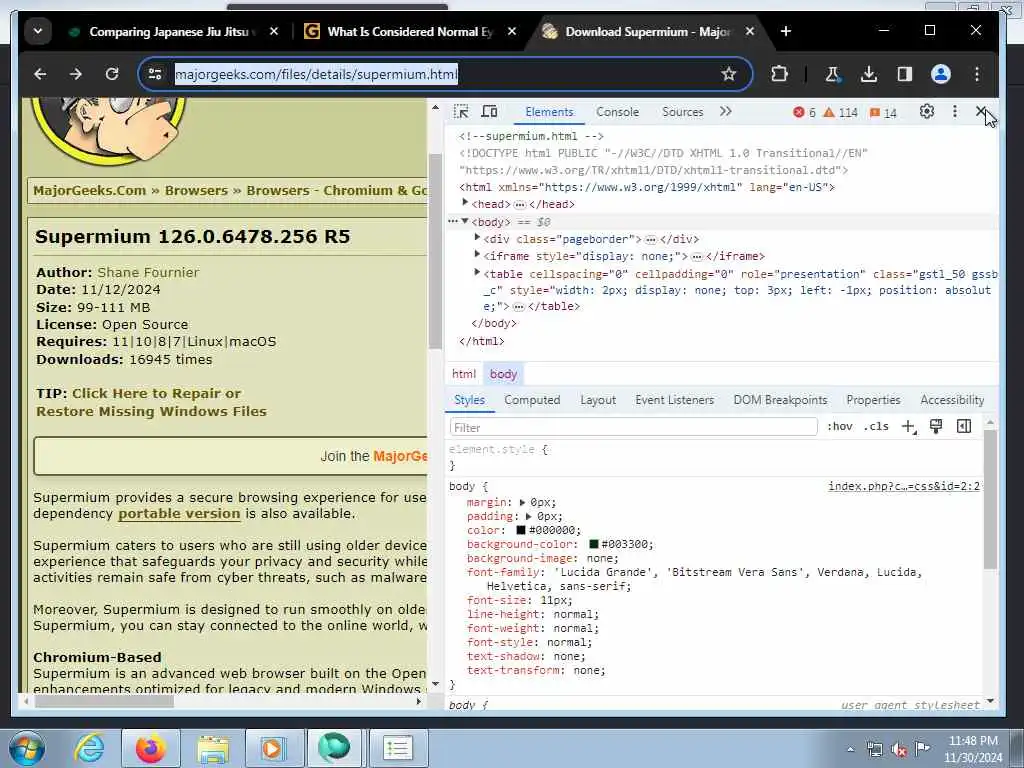Image resolution: width=1024 pixels, height=768 pixels.
Task: Click the Repair Missing Windows Files tip
Action: (152, 402)
